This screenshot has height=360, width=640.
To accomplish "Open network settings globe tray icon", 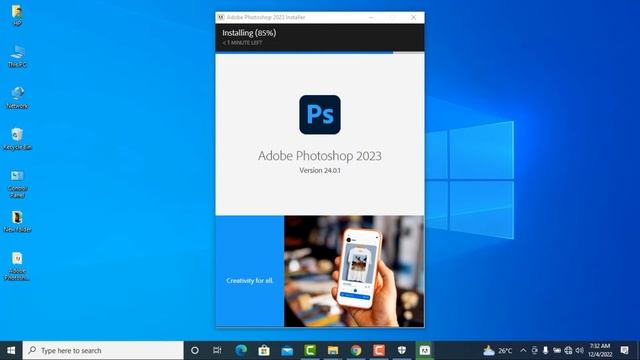I will coord(568,350).
